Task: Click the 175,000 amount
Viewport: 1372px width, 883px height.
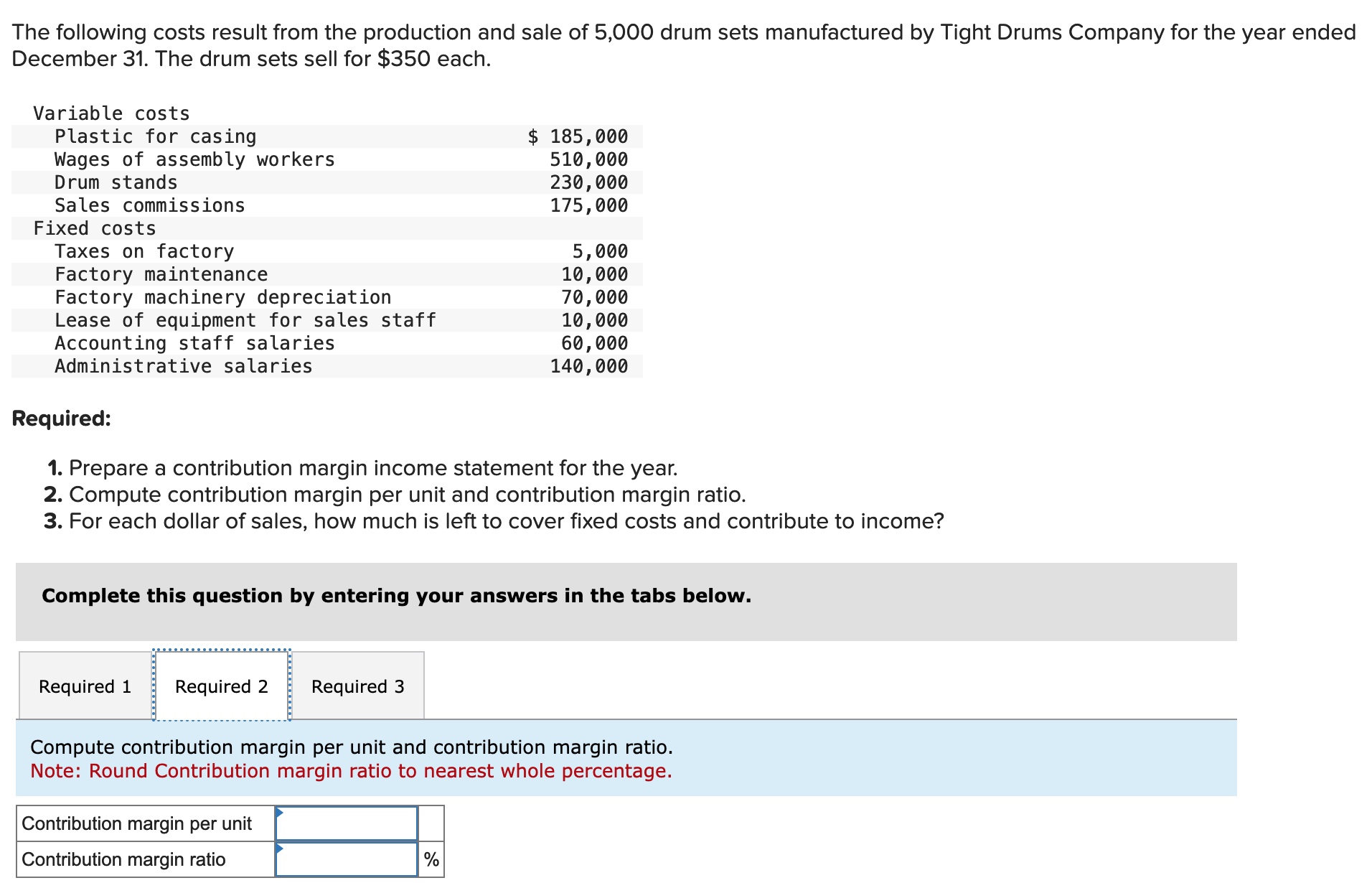Action: (x=589, y=205)
